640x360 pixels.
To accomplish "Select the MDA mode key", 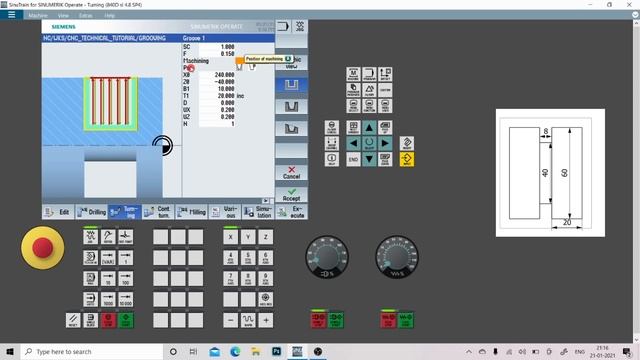I will click(x=90, y=278).
